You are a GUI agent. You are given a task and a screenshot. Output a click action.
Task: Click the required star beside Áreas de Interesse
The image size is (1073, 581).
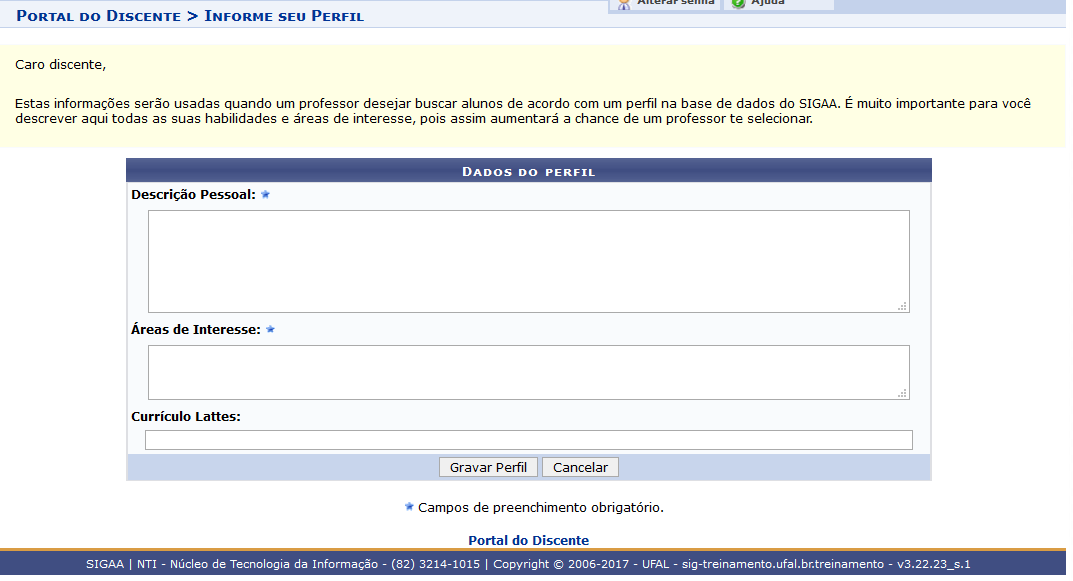pyautogui.click(x=270, y=329)
